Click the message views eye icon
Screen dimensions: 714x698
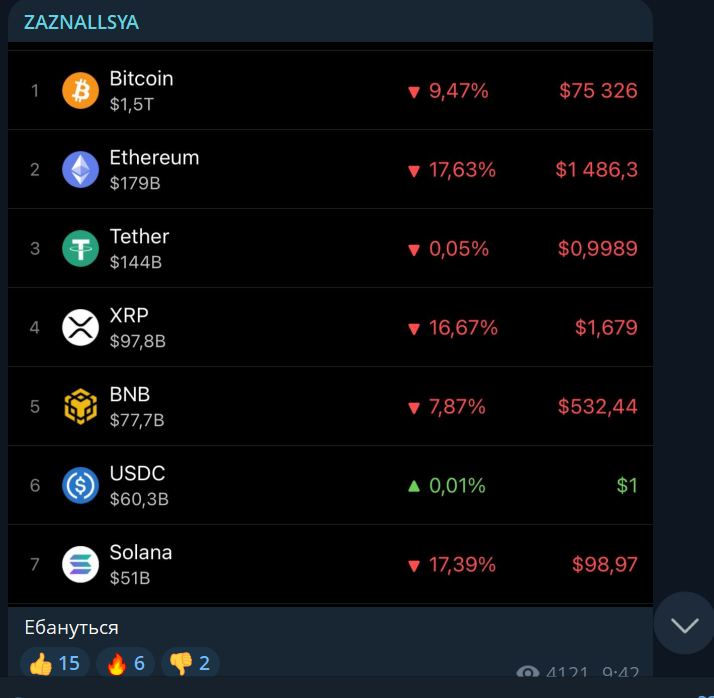click(x=528, y=674)
